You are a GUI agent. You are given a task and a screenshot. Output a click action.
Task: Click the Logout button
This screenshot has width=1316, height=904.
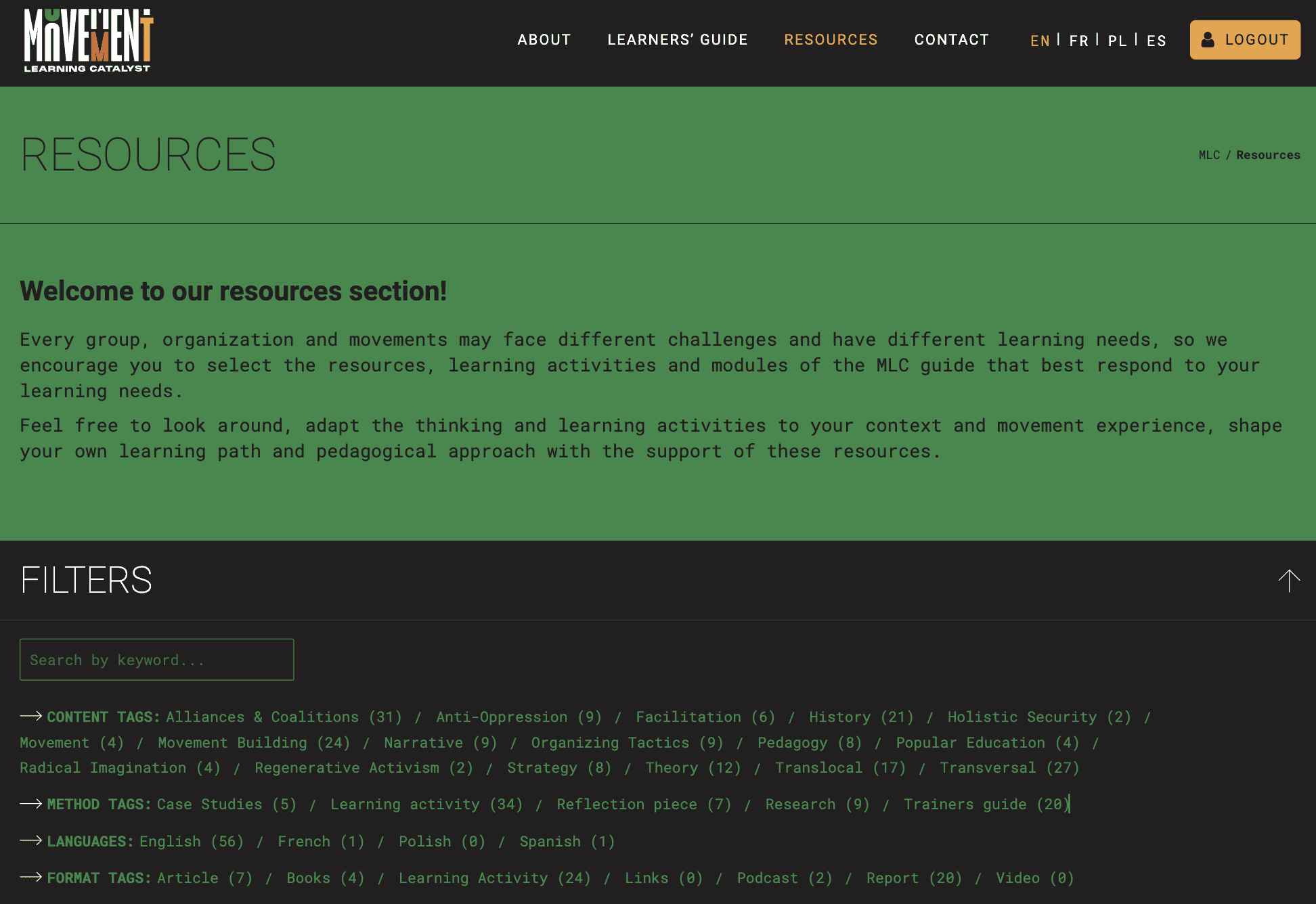1245,40
